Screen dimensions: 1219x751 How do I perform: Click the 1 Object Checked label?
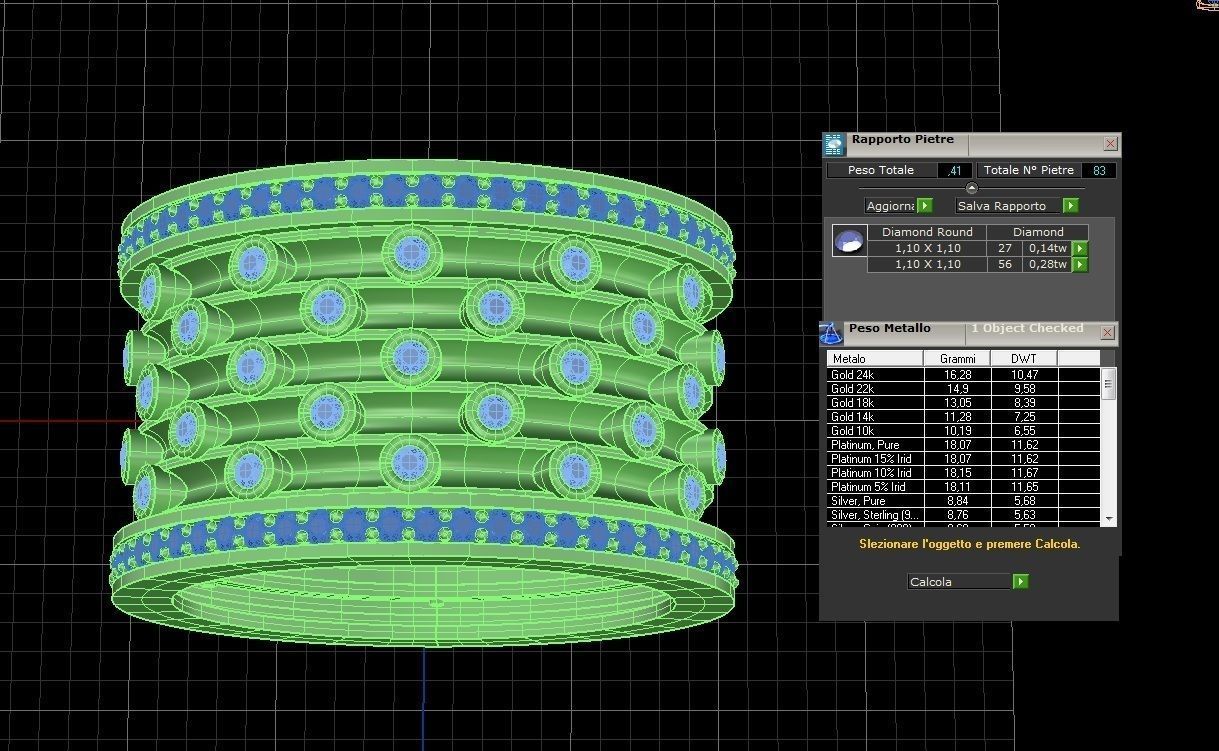1027,328
